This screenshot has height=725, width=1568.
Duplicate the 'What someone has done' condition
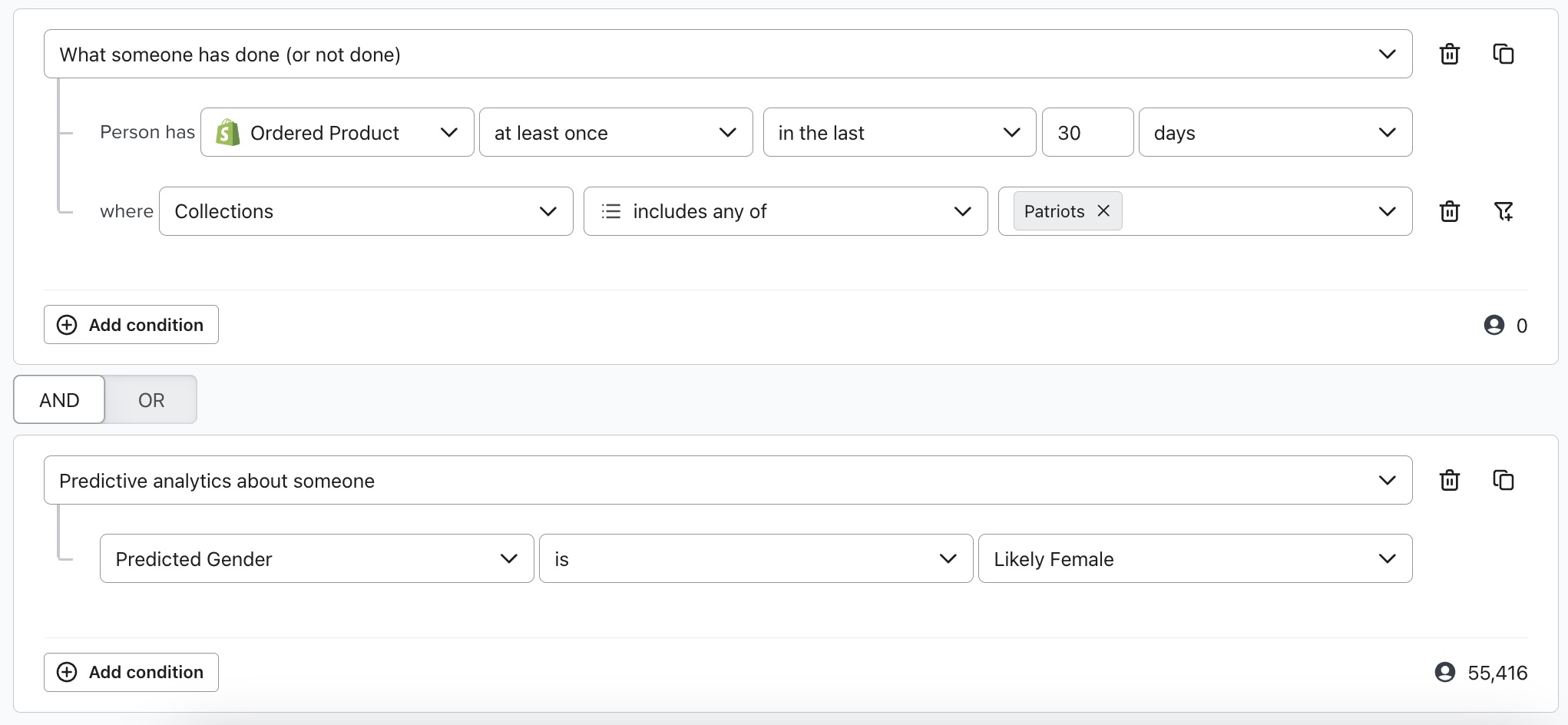[1503, 55]
